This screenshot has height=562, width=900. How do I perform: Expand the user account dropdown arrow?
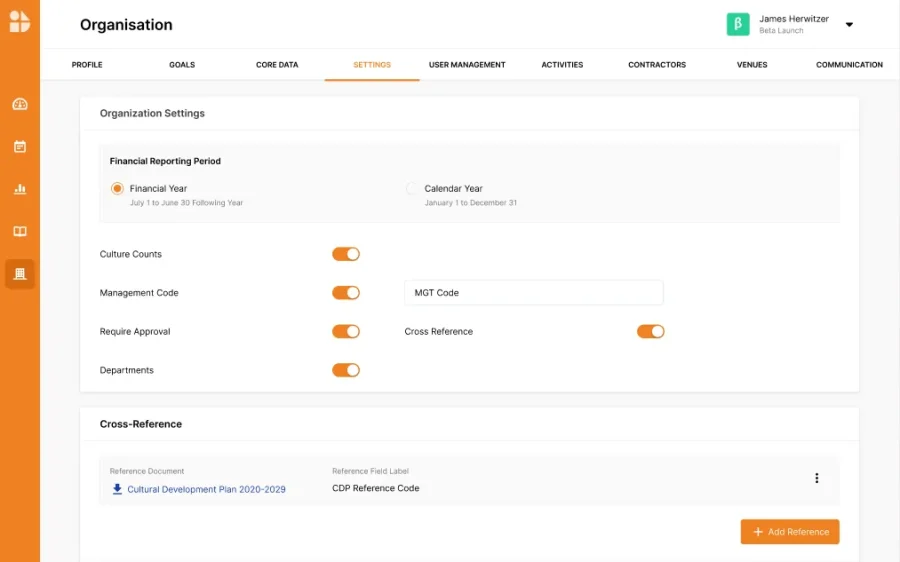pyautogui.click(x=849, y=25)
